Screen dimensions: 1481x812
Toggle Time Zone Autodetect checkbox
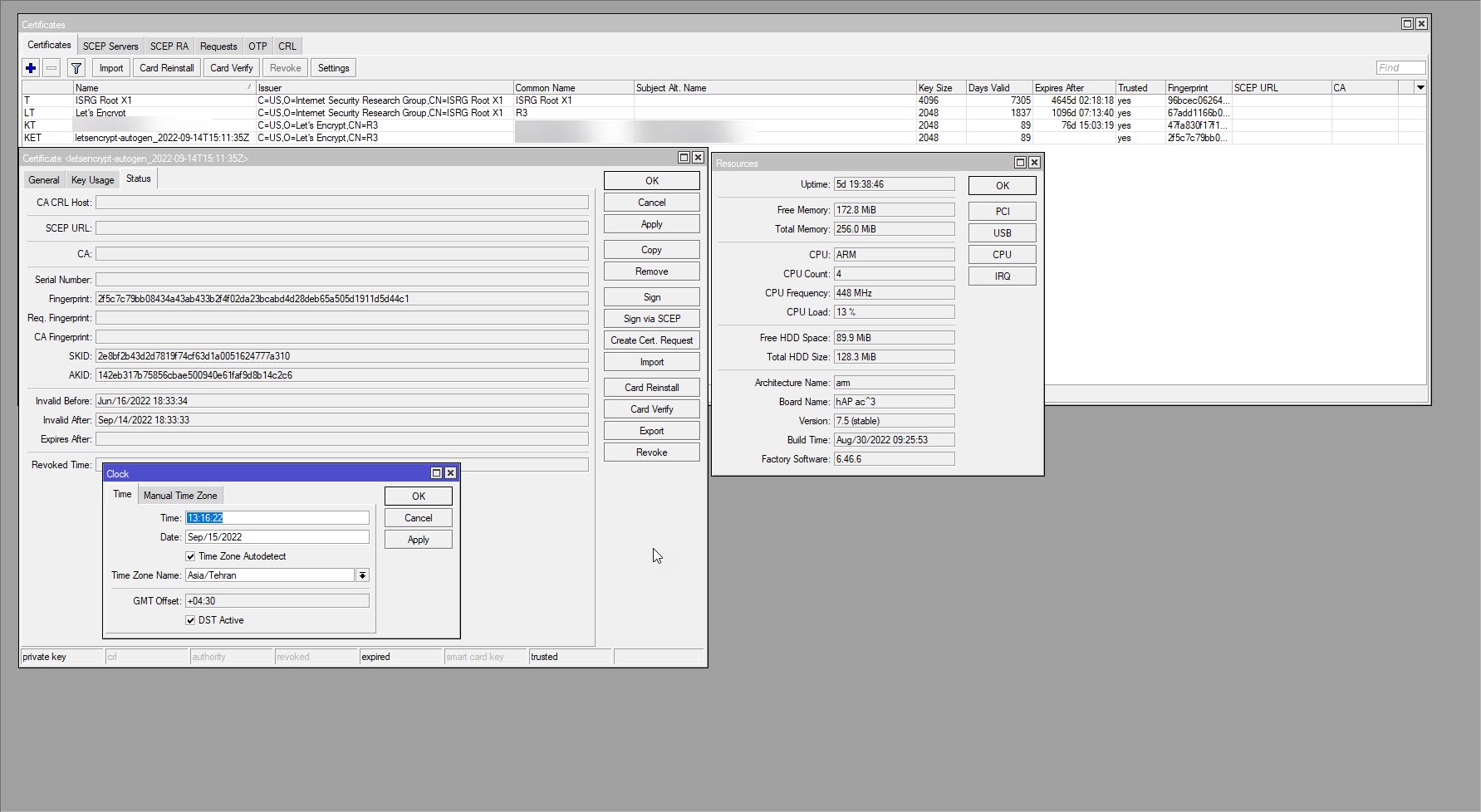190,556
